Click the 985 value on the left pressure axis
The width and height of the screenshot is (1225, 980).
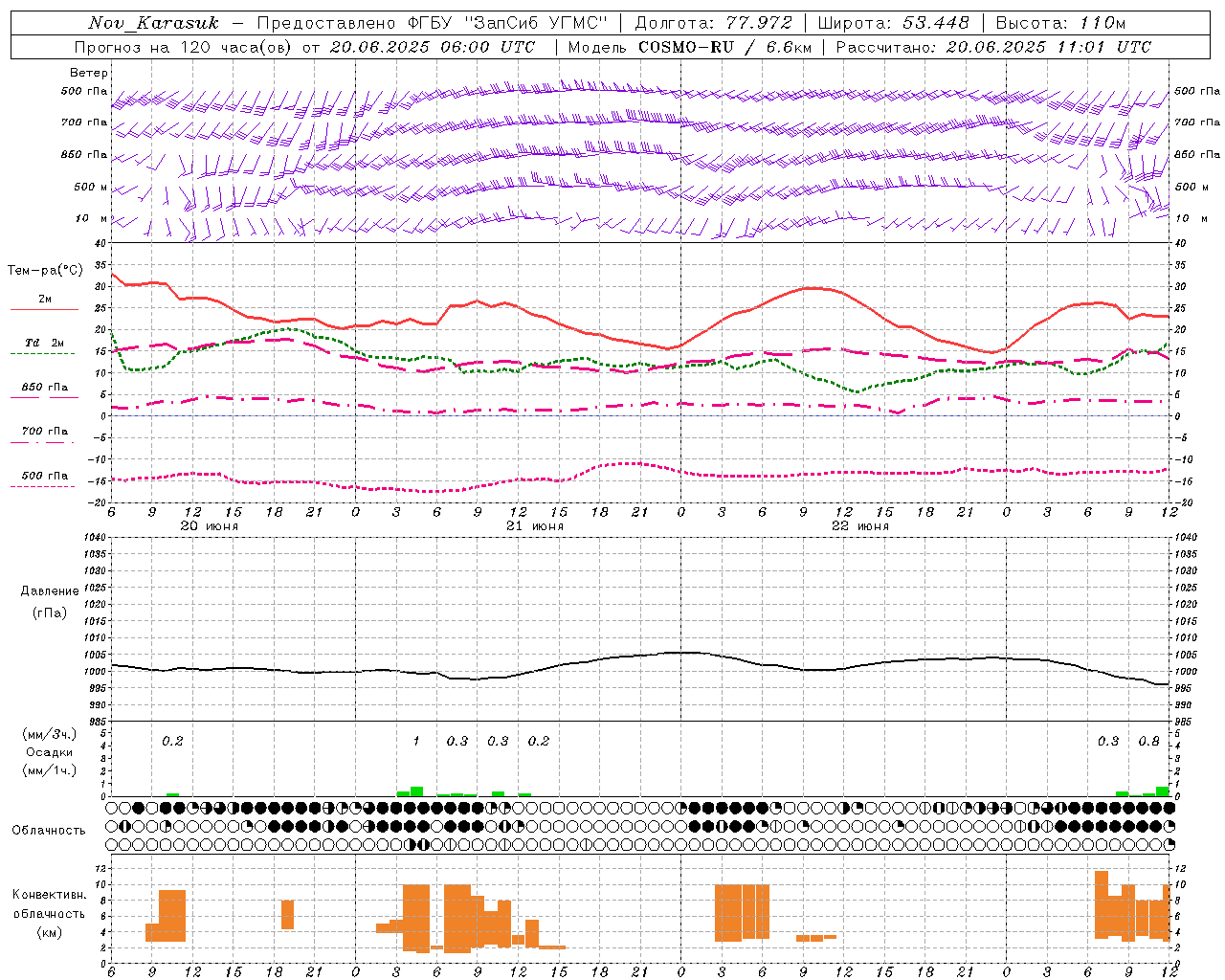click(97, 722)
